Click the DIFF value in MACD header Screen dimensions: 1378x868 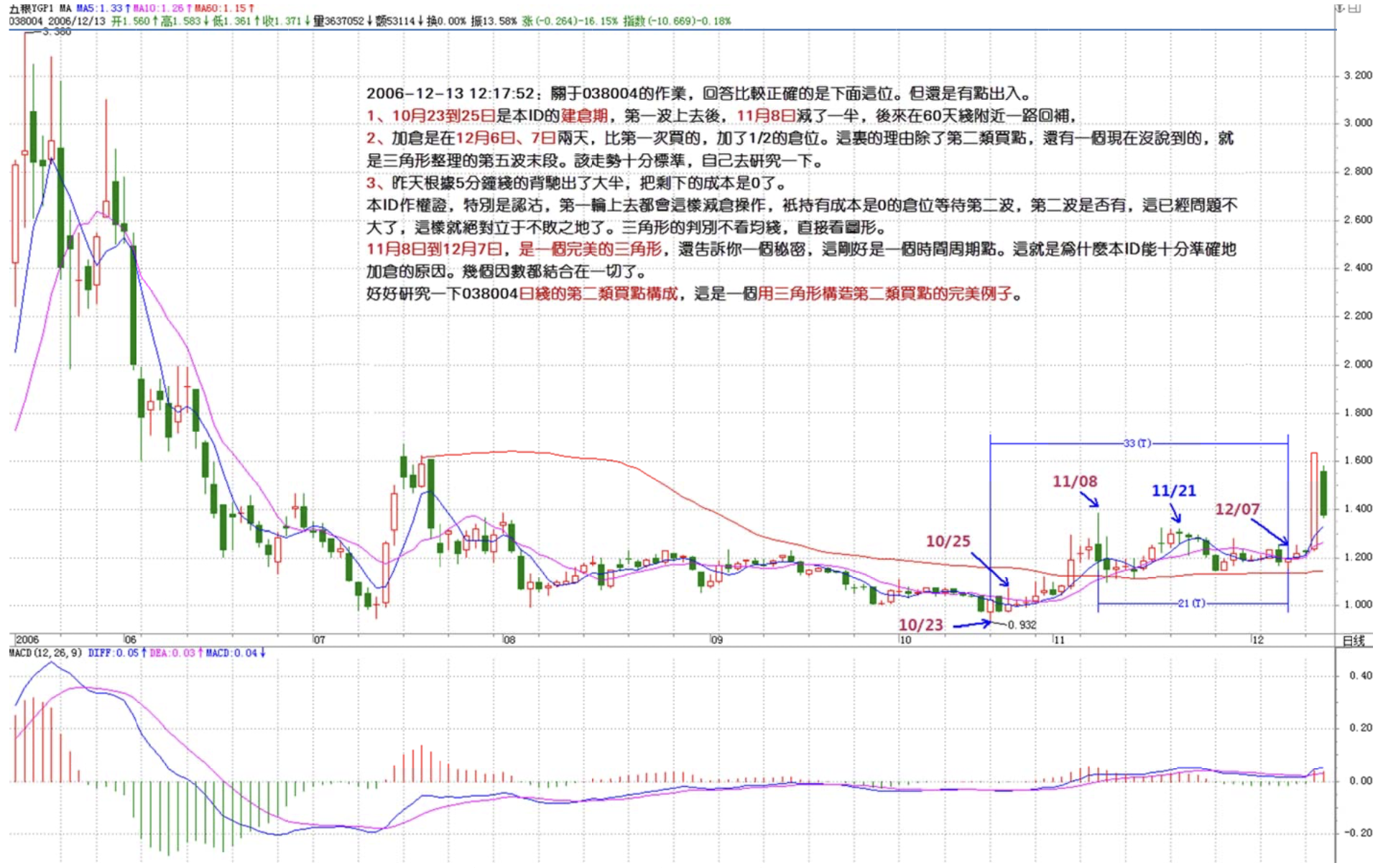pyautogui.click(x=116, y=653)
